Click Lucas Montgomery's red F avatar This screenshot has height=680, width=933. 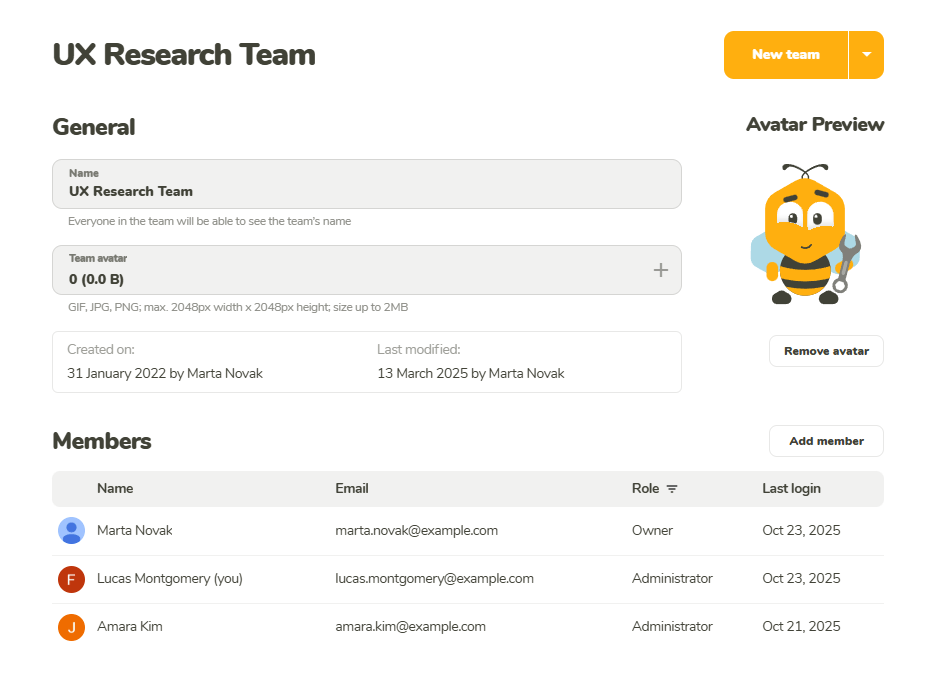tap(71, 579)
